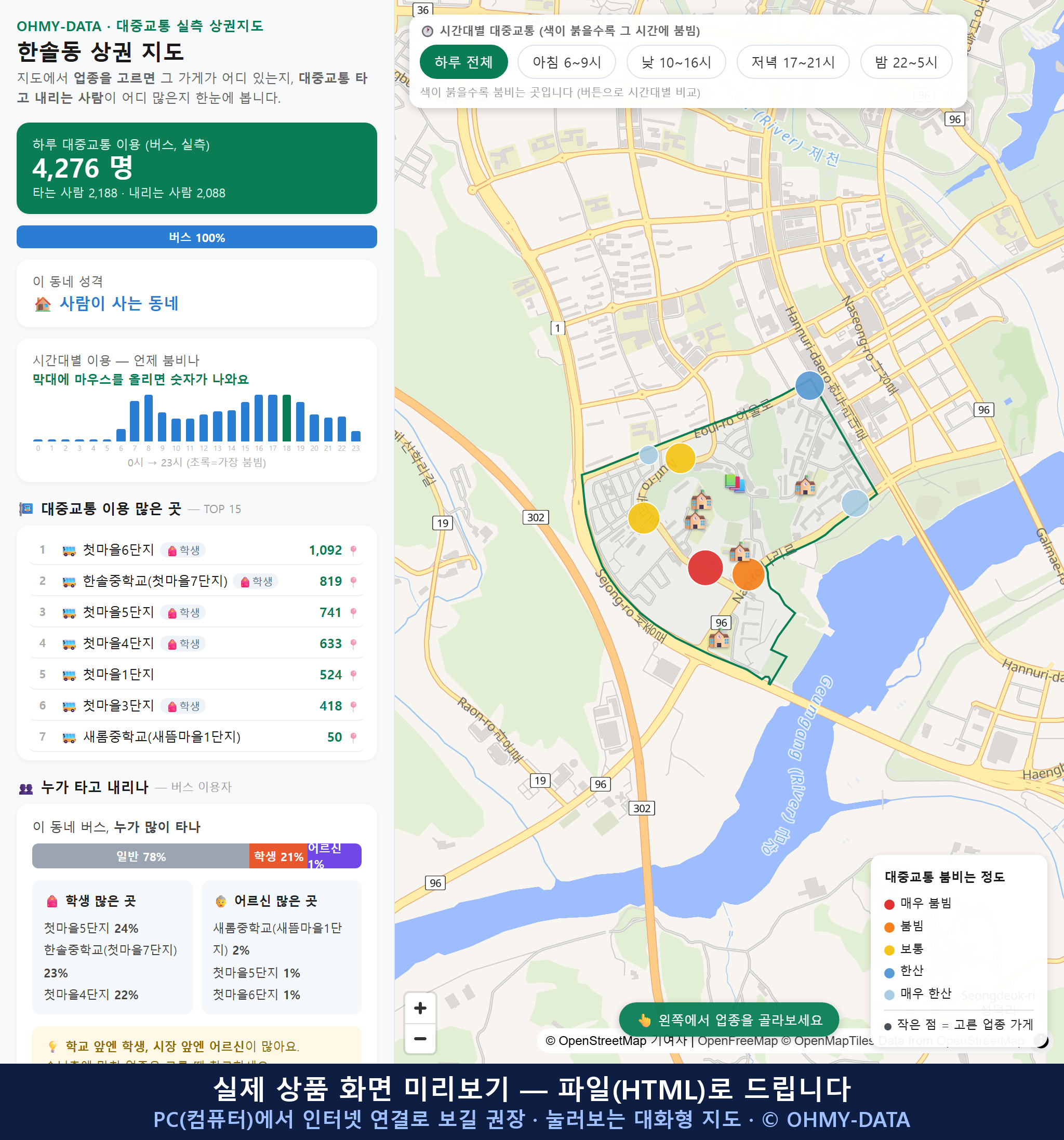Click the light blue marker by the riverside
The height and width of the screenshot is (1140, 1064).
855,503
